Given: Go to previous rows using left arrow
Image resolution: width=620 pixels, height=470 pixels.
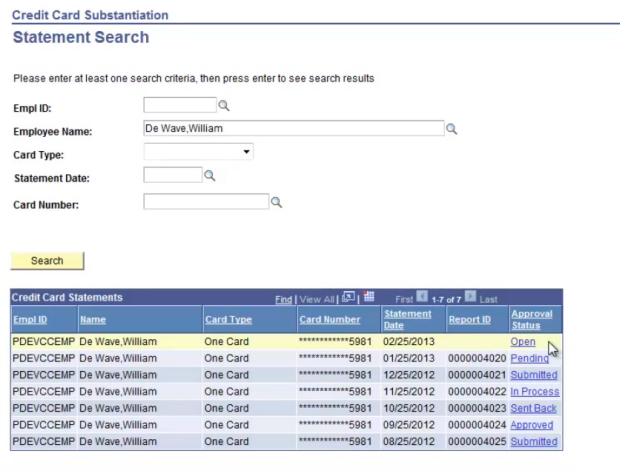Looking at the screenshot, I should pos(422,297).
